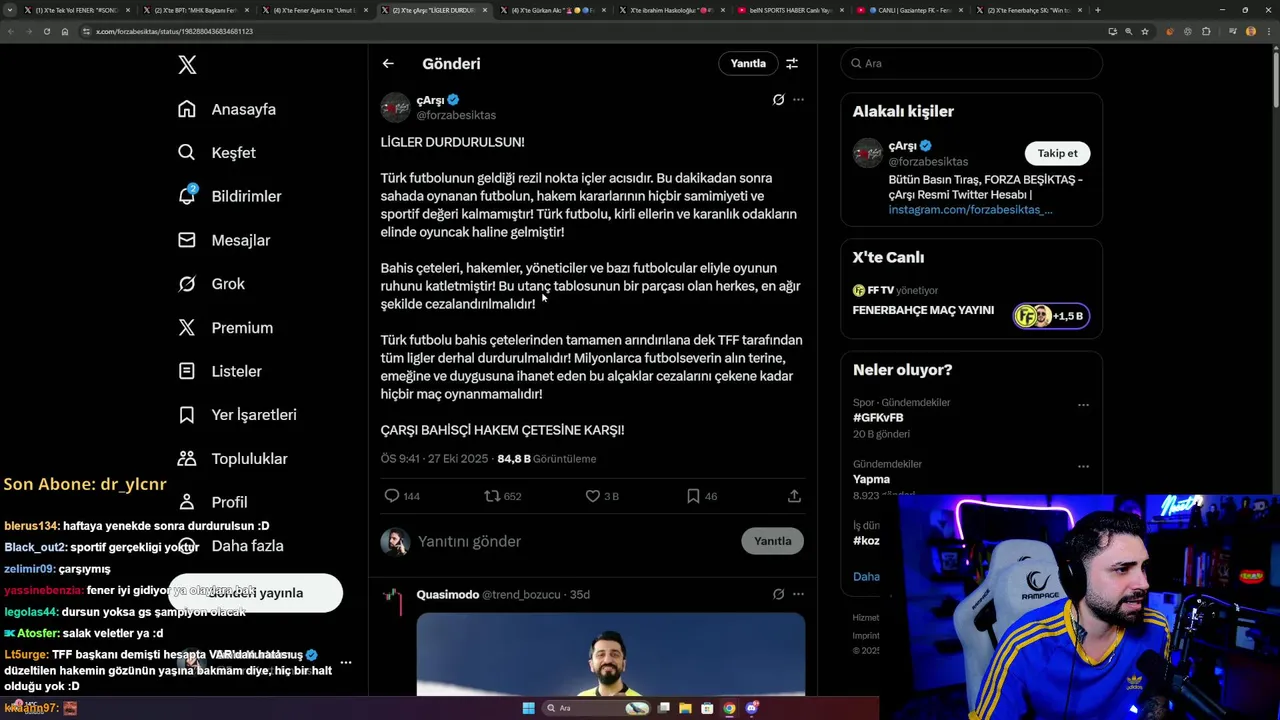Click the X logo in the sidebar
Image resolution: width=1280 pixels, height=720 pixels.
point(187,65)
